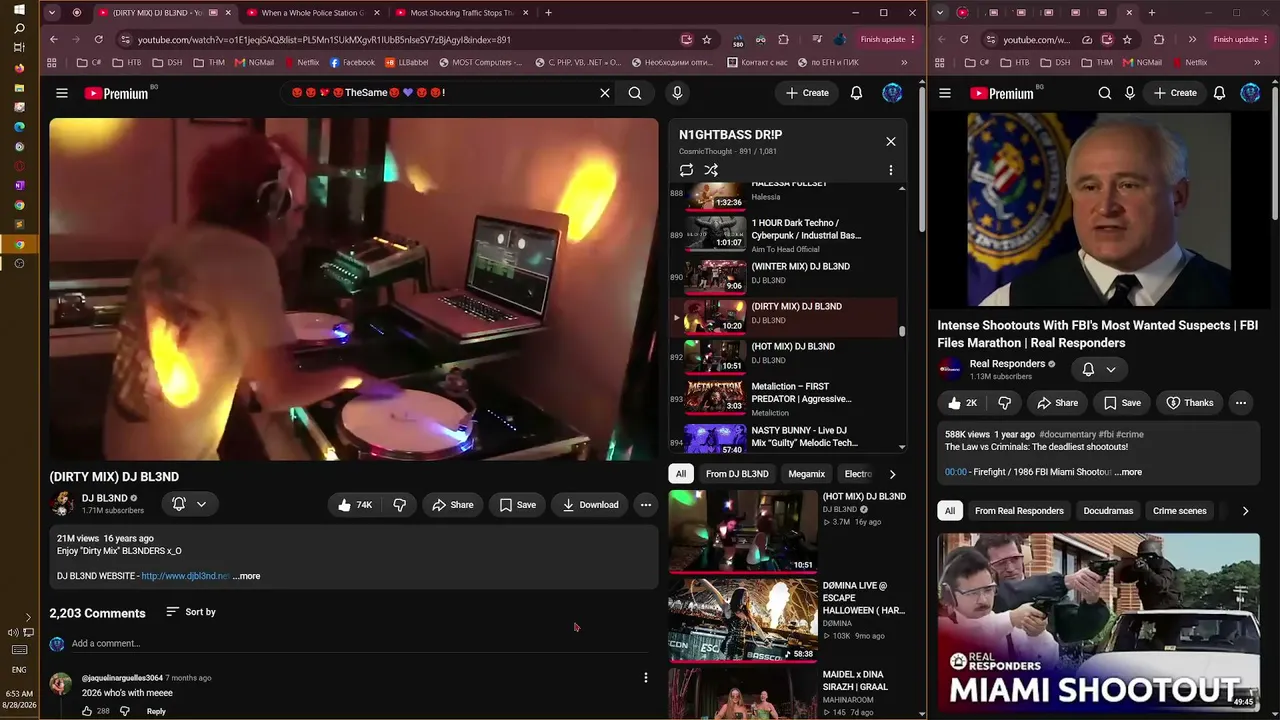Viewport: 1280px width, 720px height.
Task: Open Windows search from the taskbar
Action: pos(19,28)
